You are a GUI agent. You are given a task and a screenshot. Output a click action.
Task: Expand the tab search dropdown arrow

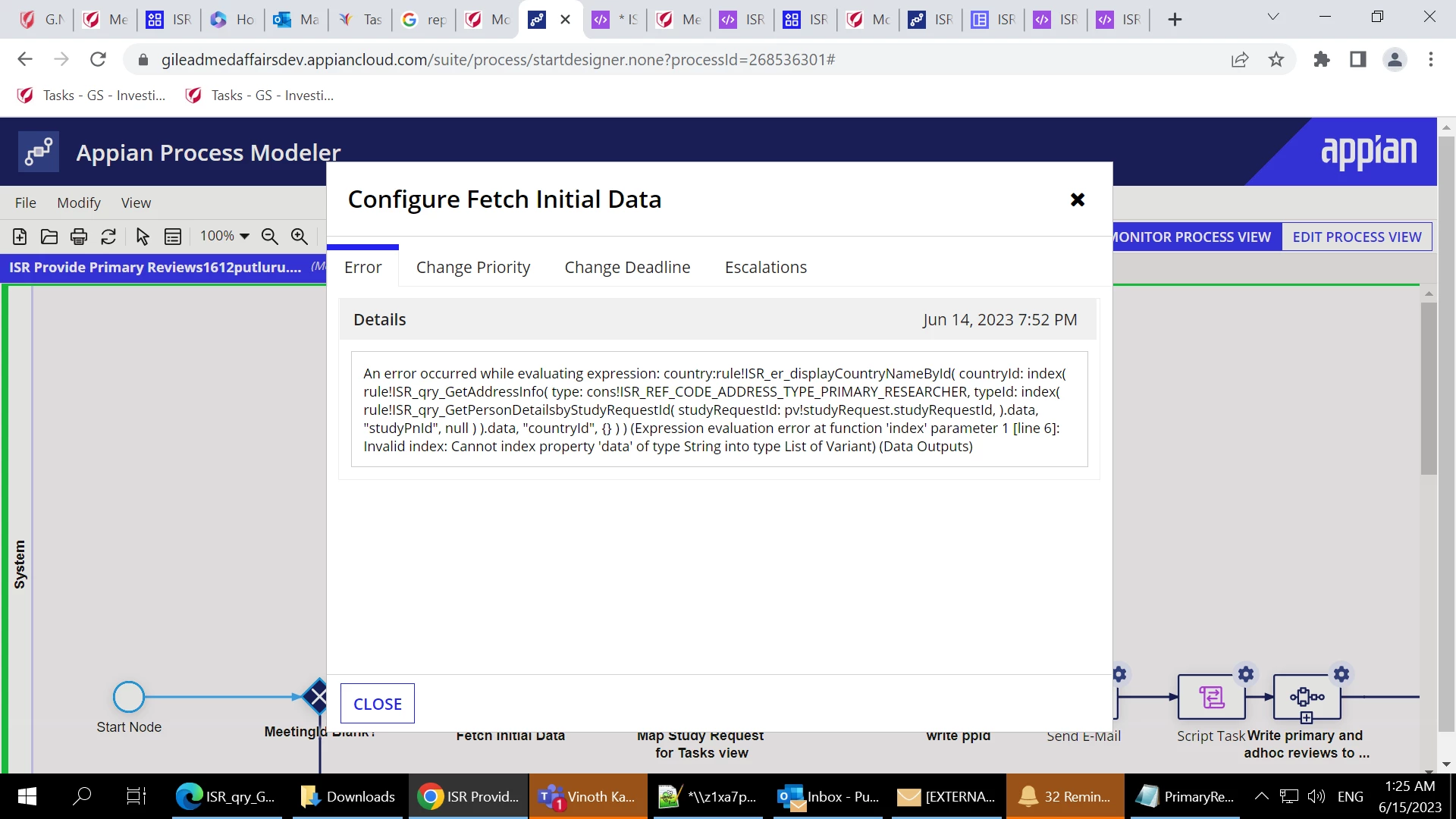[x=1273, y=17]
